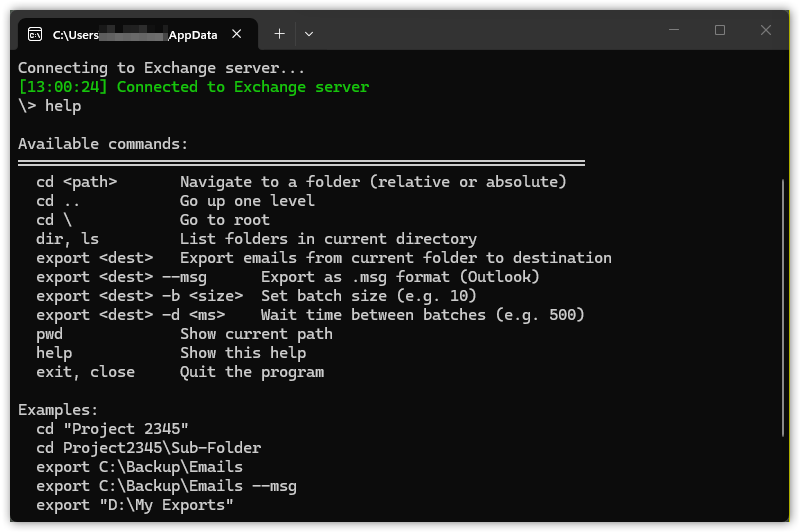Screen dimensions: 800x532
Task: Click the 'cd <path>' command line
Action: [x=77, y=182]
